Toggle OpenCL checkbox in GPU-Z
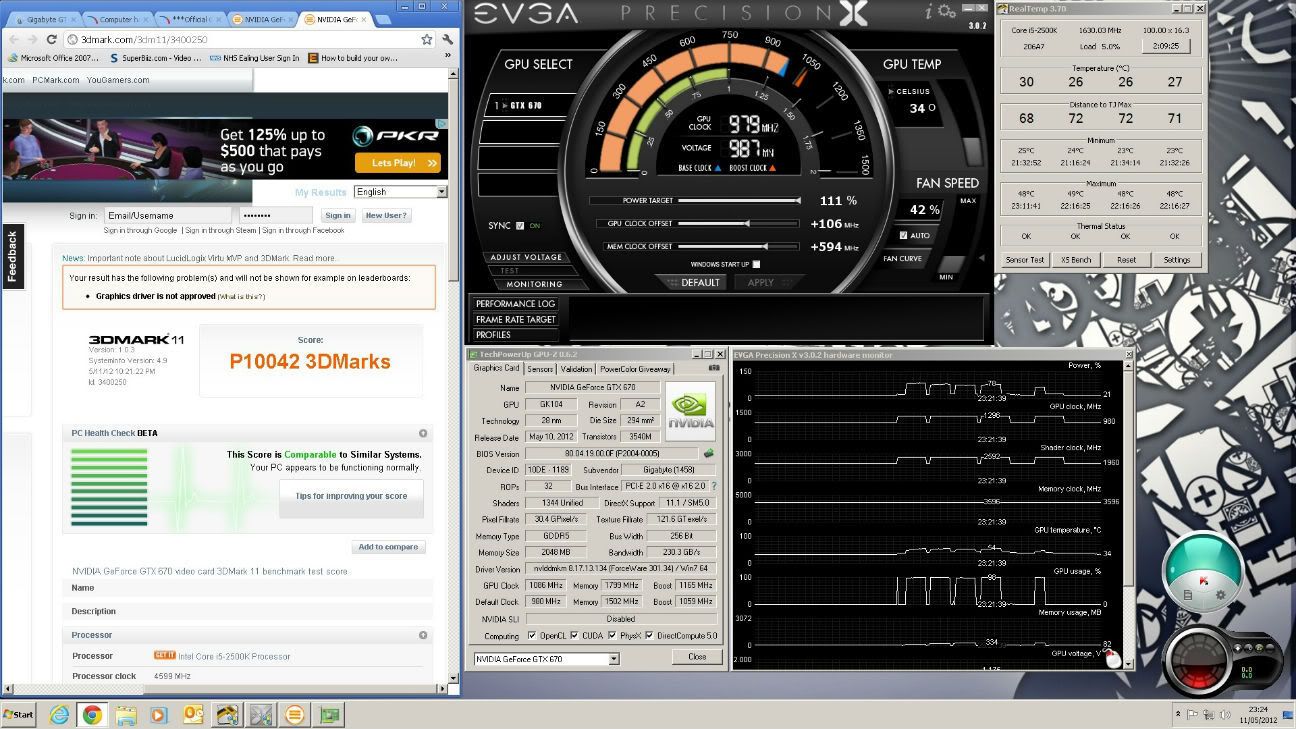The image size is (1296, 729). click(531, 636)
